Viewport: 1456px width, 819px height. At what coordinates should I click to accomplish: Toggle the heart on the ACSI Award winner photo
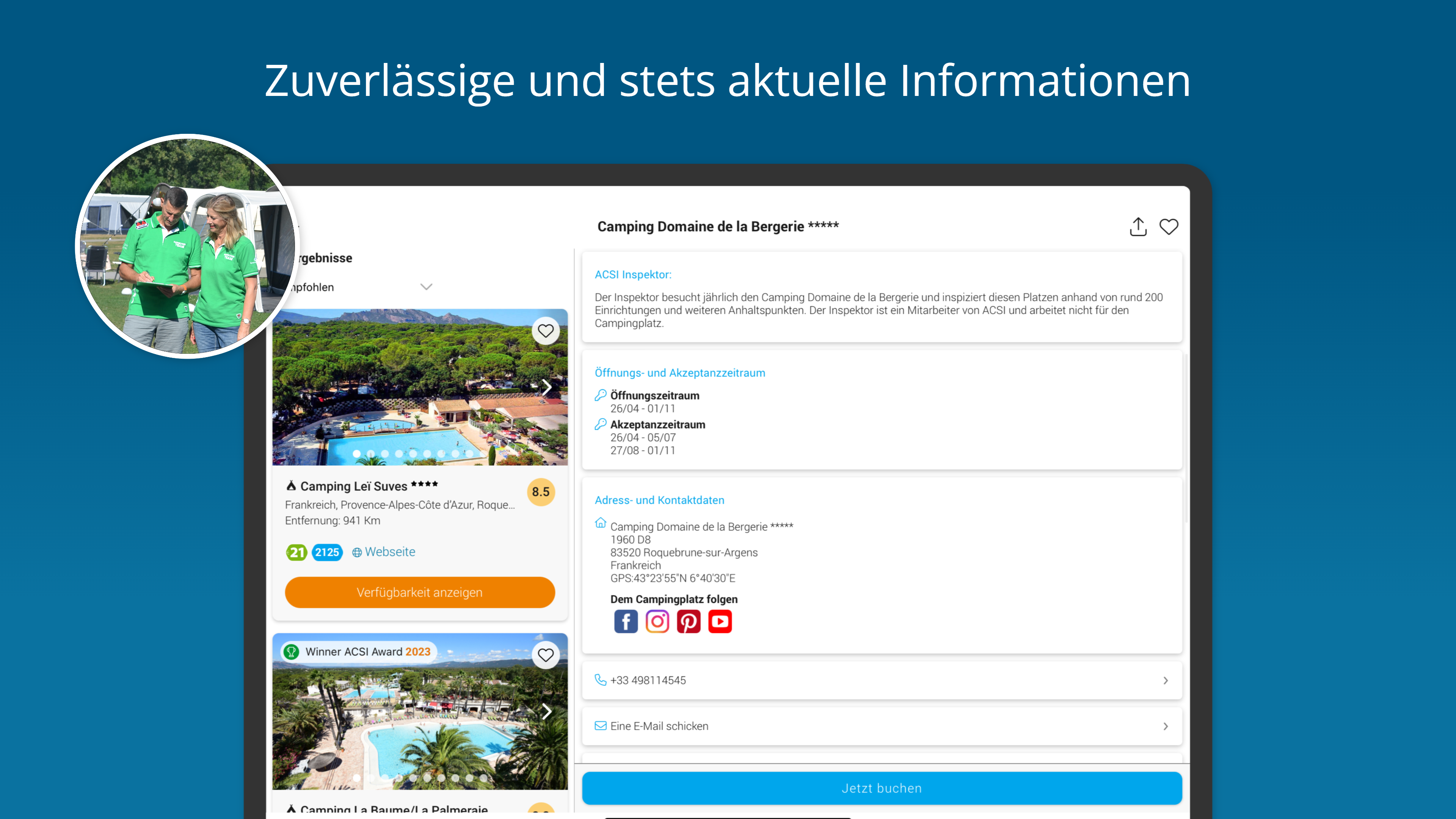tap(546, 654)
